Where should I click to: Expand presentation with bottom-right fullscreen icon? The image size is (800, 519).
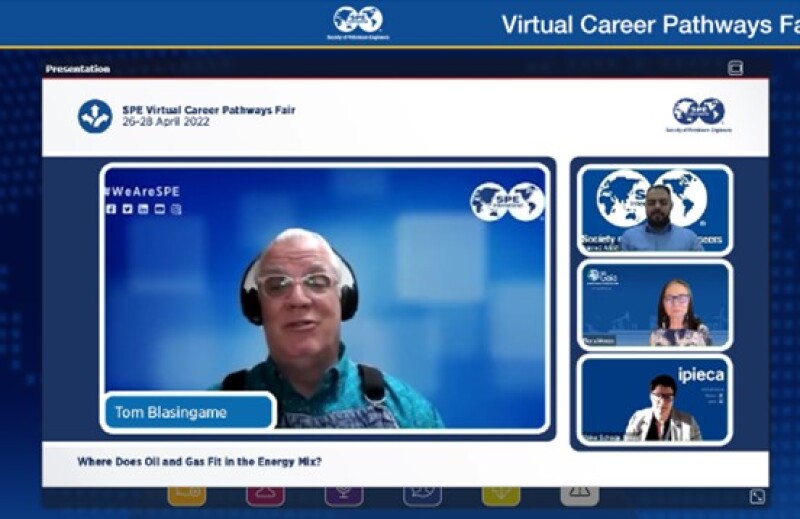[x=758, y=496]
